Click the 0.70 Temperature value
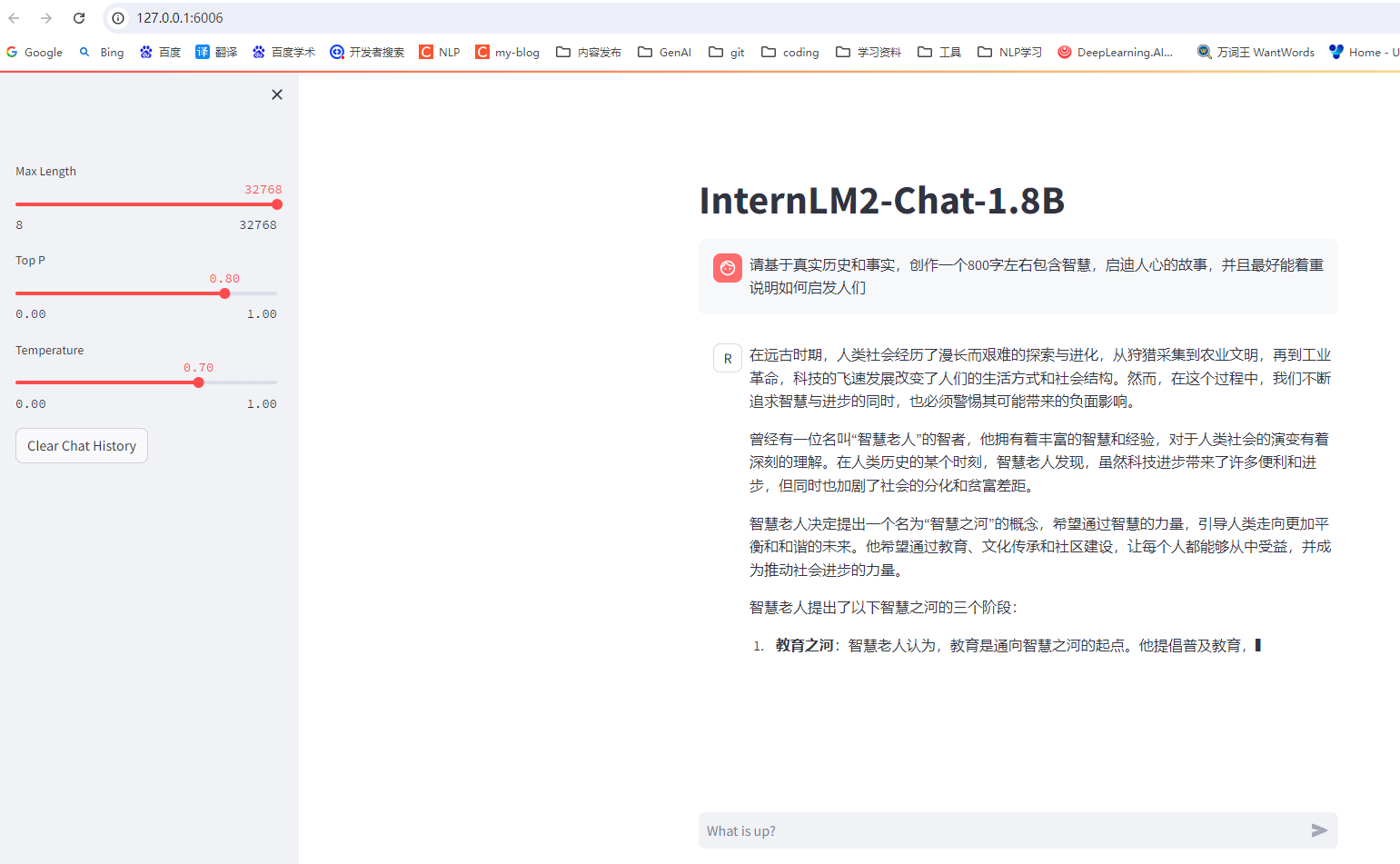Viewport: 1400px width, 864px height. pos(198,367)
